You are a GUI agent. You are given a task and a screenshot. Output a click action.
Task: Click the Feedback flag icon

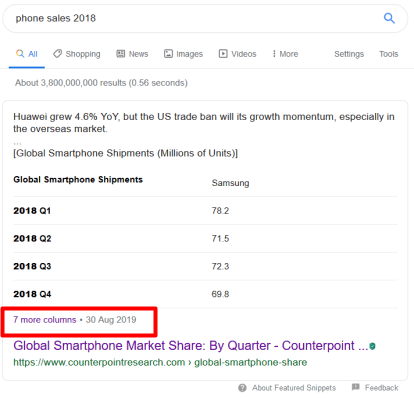pyautogui.click(x=356, y=387)
